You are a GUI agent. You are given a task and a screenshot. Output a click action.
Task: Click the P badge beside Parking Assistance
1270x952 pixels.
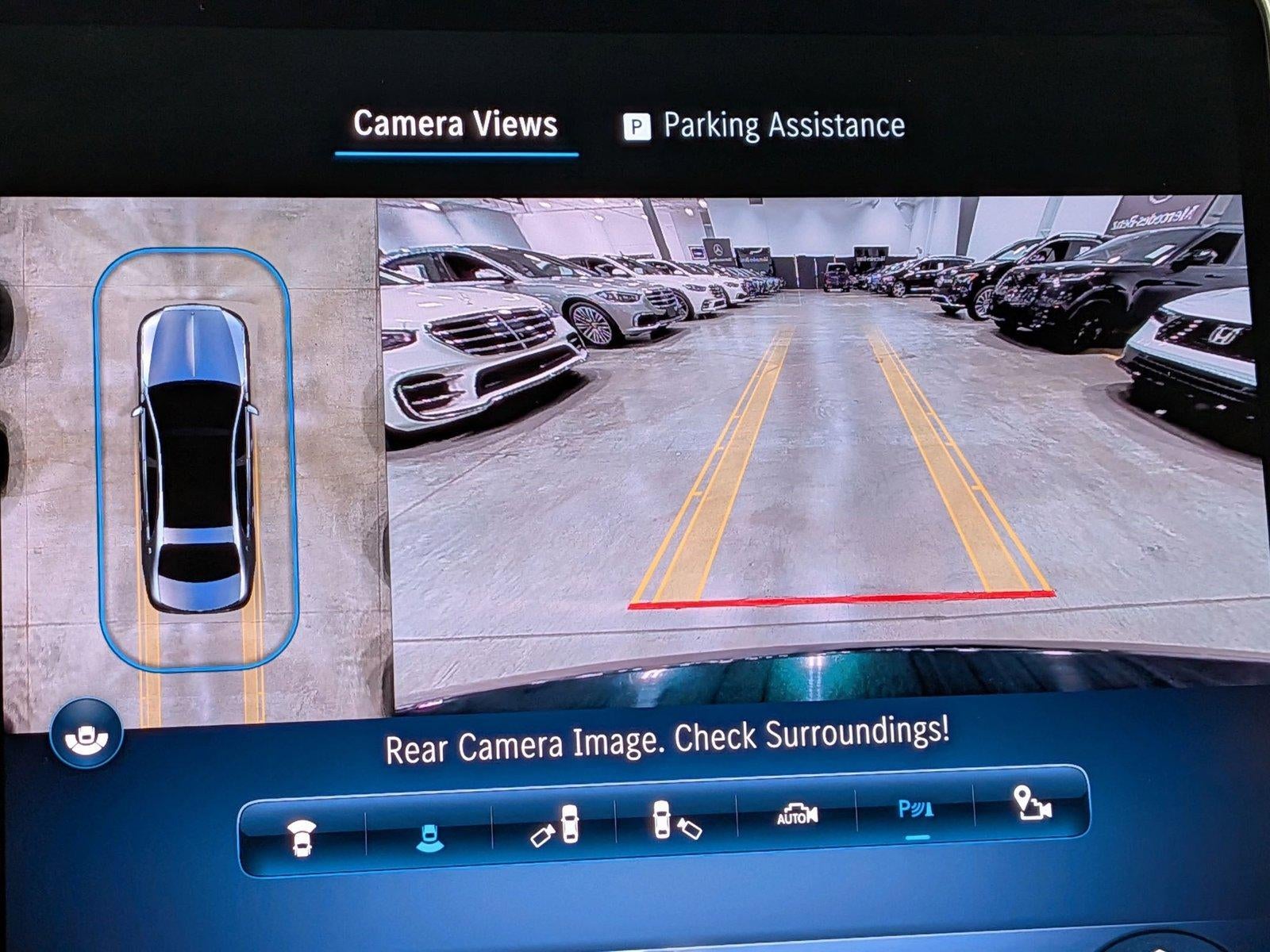tap(637, 127)
